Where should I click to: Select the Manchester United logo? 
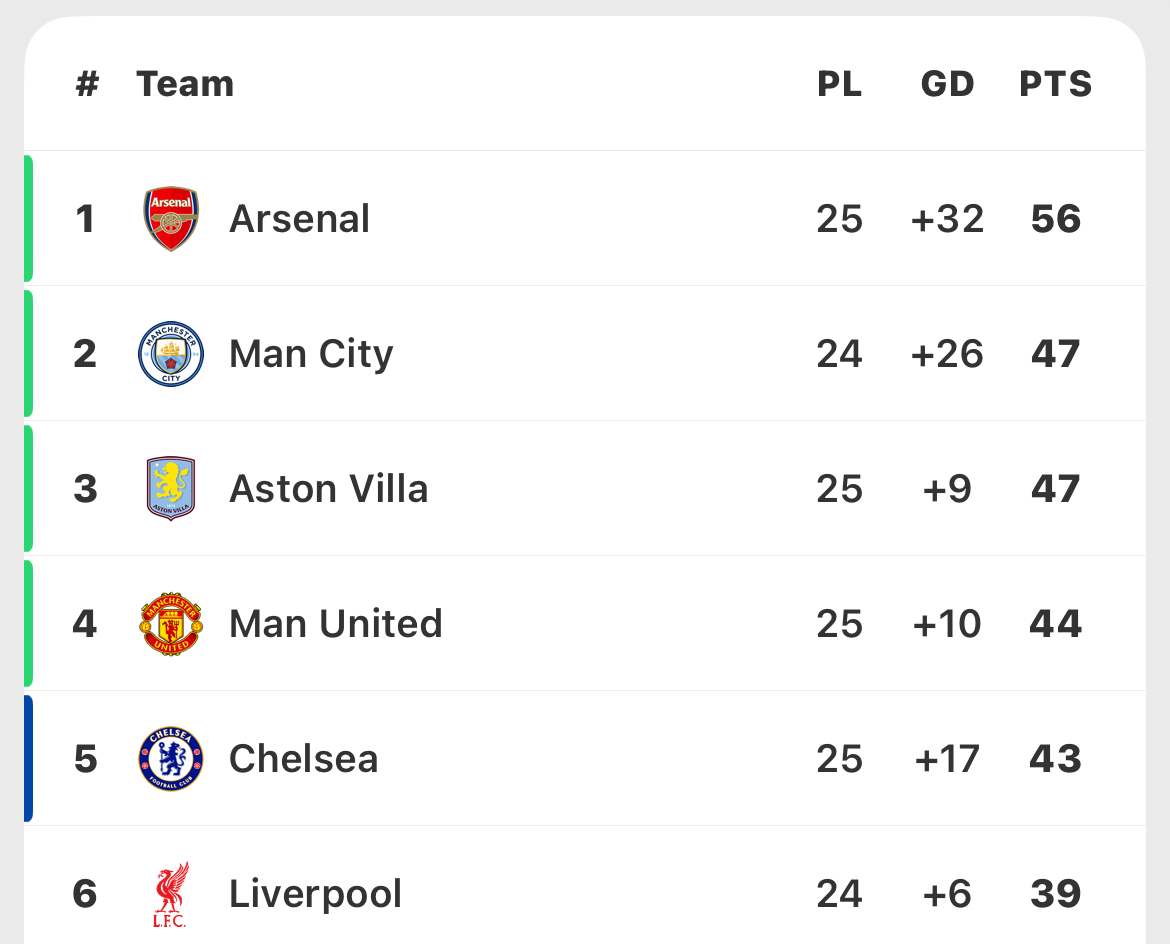[x=171, y=624]
